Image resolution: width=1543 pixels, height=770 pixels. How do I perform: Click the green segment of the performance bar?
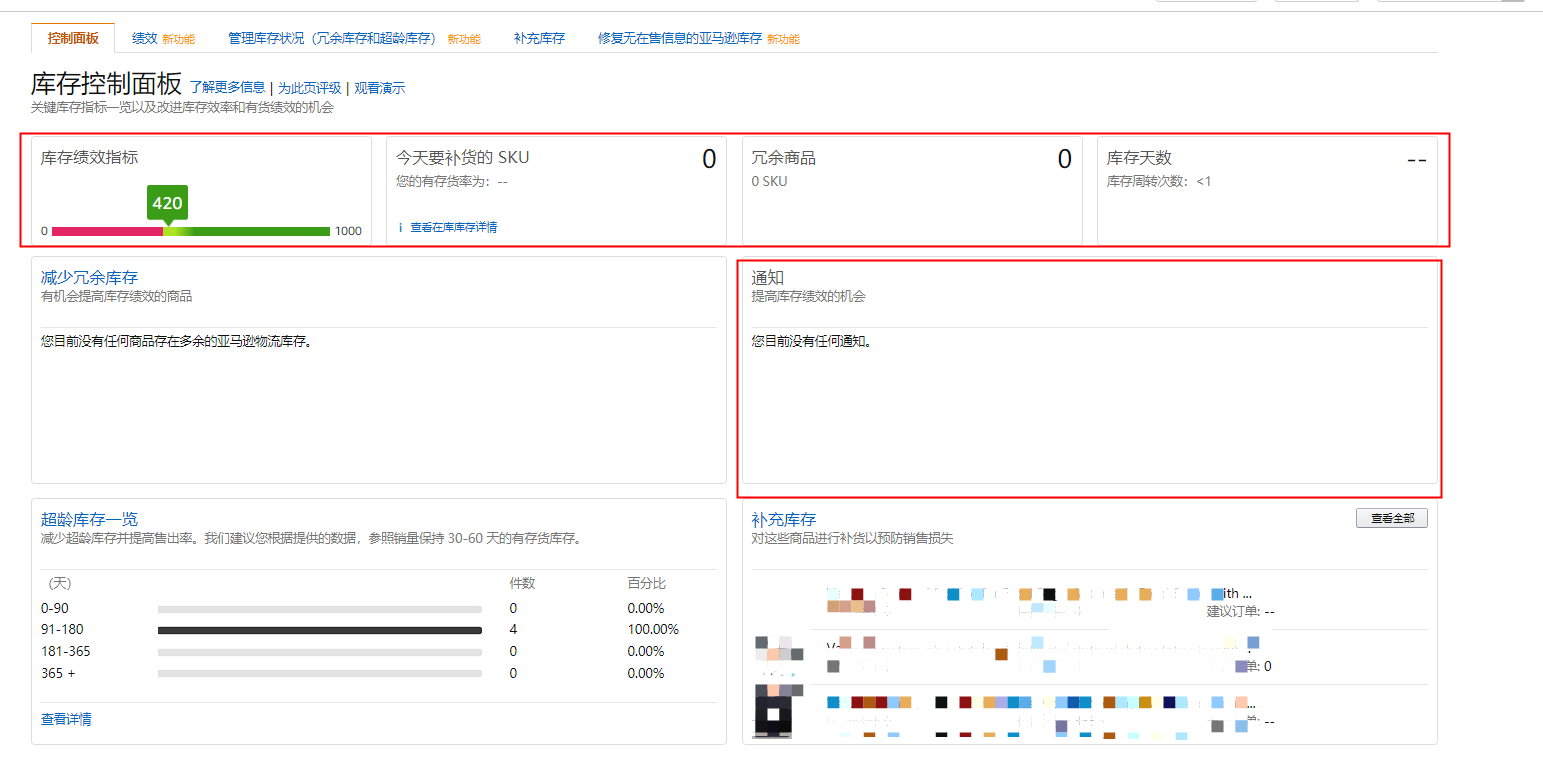pyautogui.click(x=255, y=231)
